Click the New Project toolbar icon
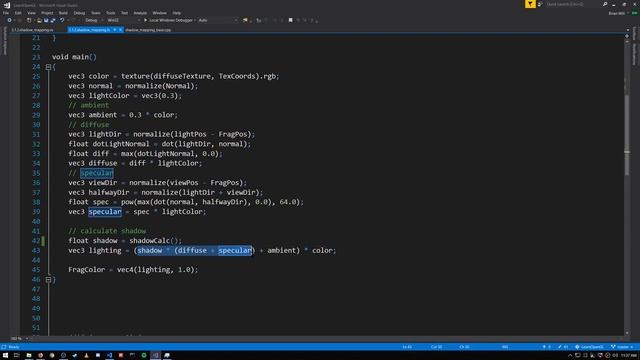The height and width of the screenshot is (360, 640). tap(29, 20)
